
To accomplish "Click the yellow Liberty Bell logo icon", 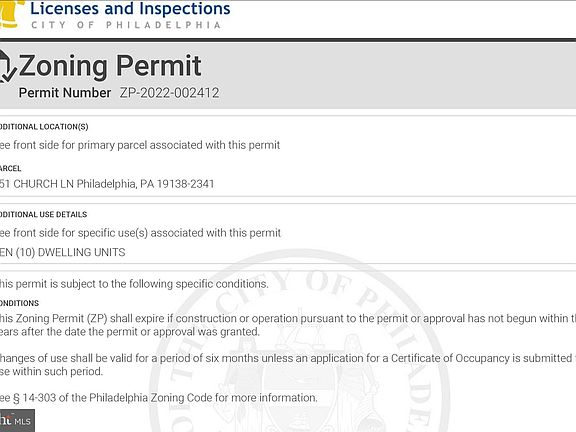I will pos(11,14).
